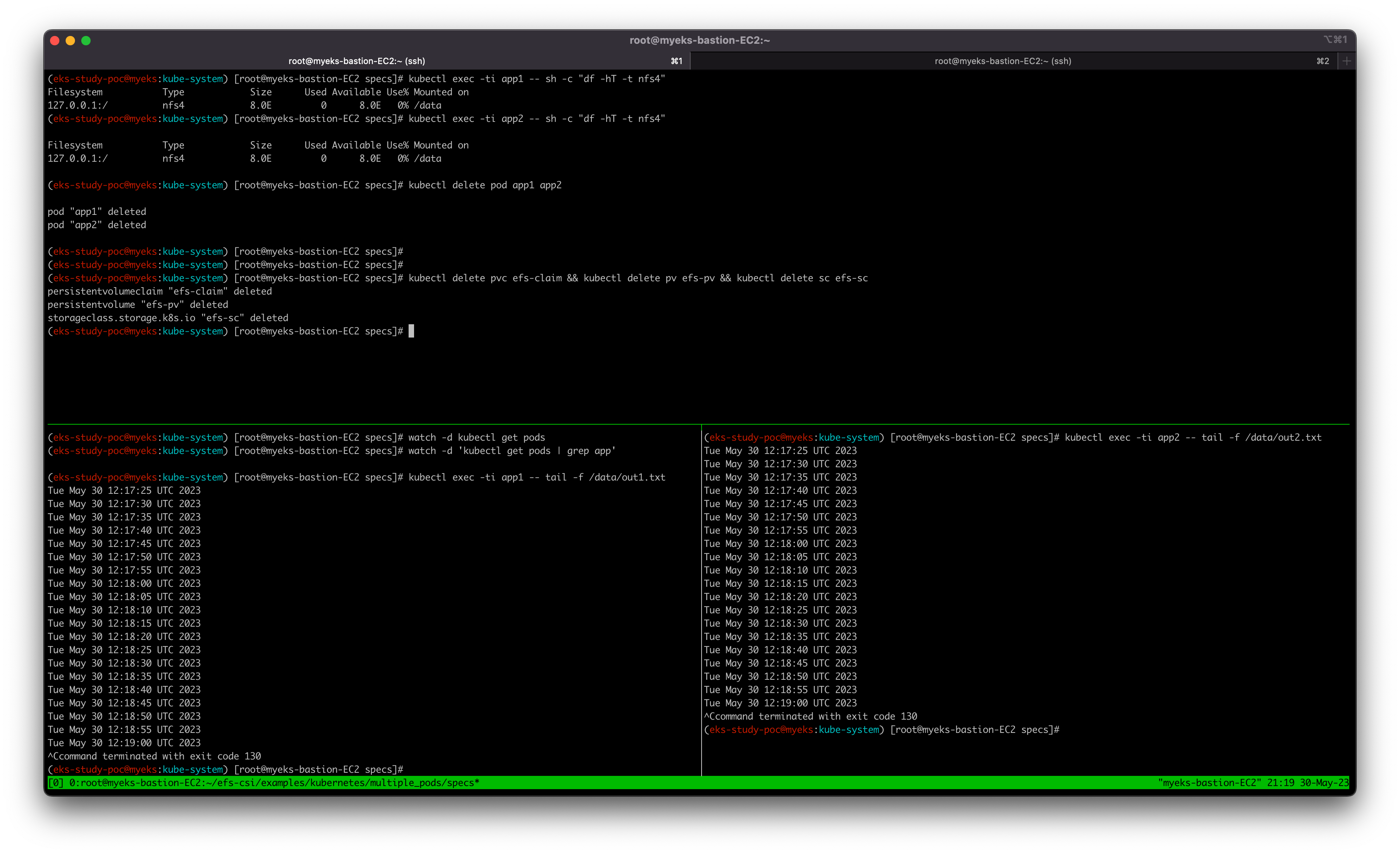This screenshot has width=1400, height=854.
Task: Click the tmux status bar clock 21:19
Action: (x=1280, y=783)
